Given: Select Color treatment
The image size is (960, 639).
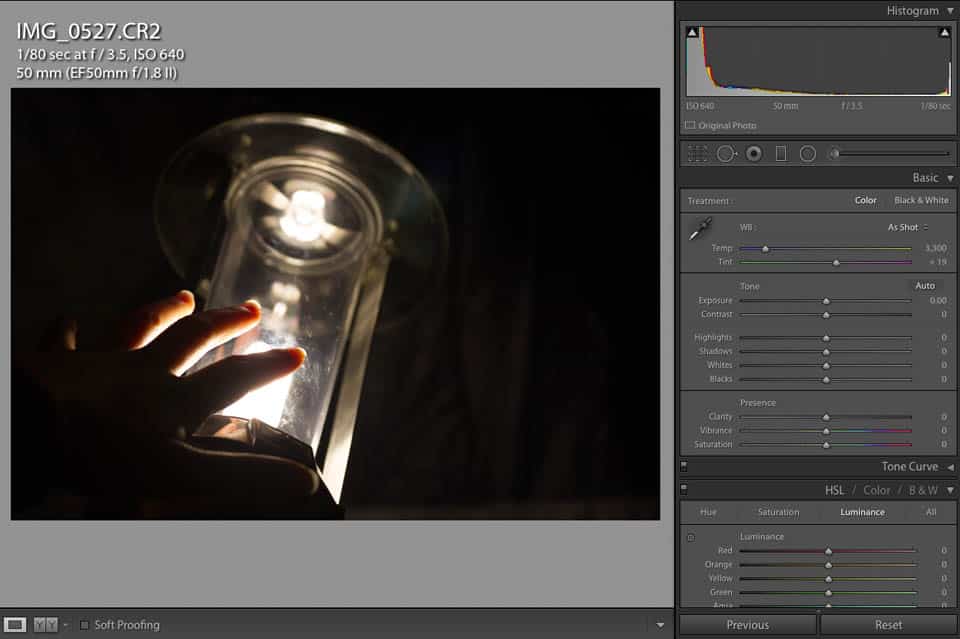Looking at the screenshot, I should [x=866, y=200].
